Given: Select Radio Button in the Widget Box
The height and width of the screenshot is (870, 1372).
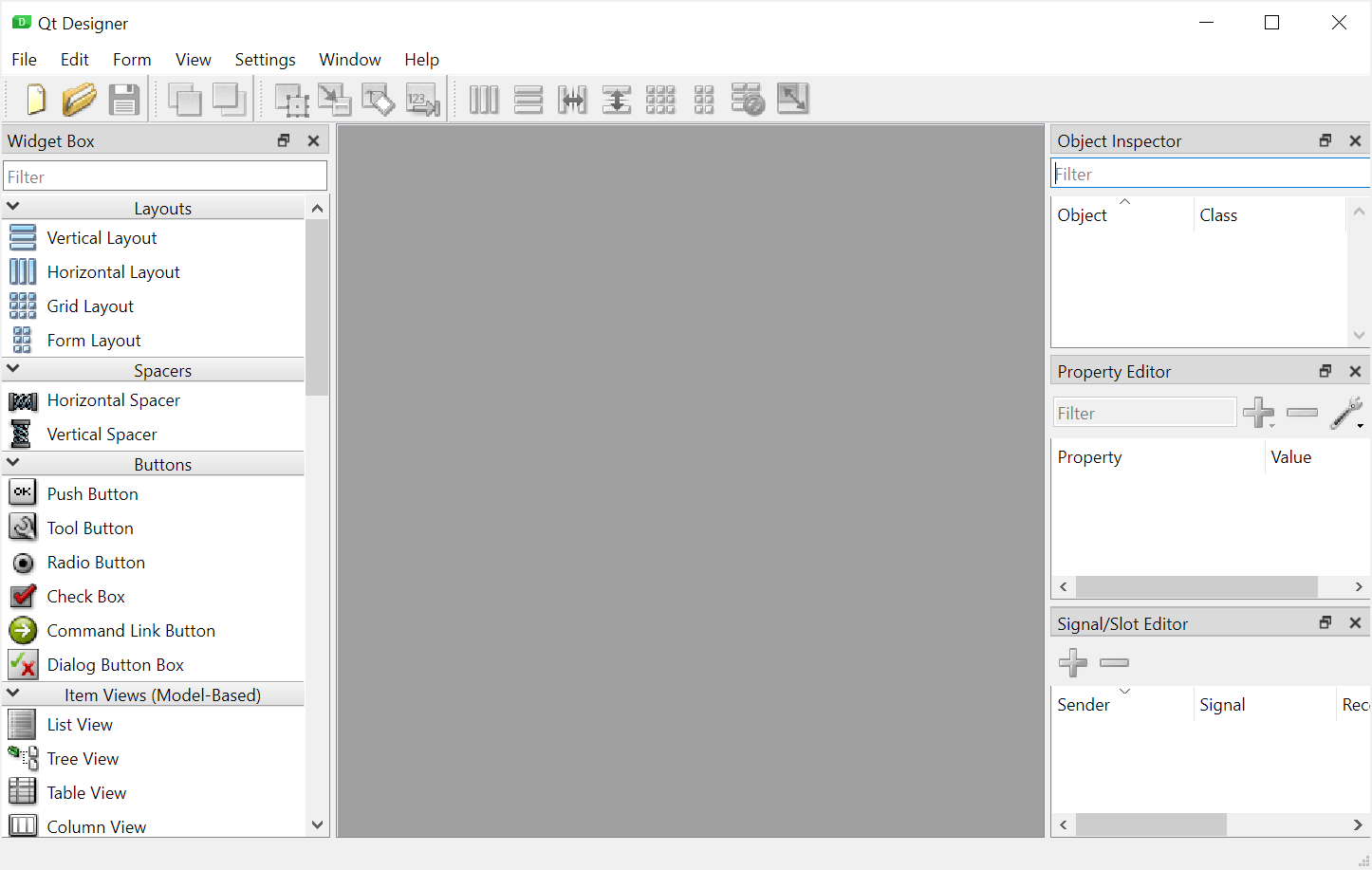Looking at the screenshot, I should click(97, 563).
